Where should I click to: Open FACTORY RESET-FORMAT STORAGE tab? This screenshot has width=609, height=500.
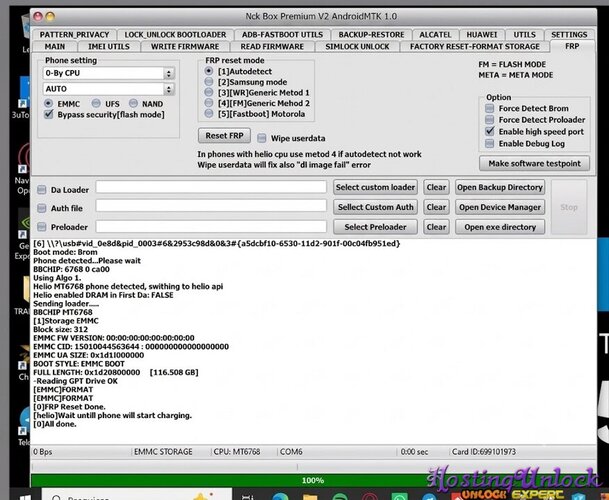pos(475,47)
